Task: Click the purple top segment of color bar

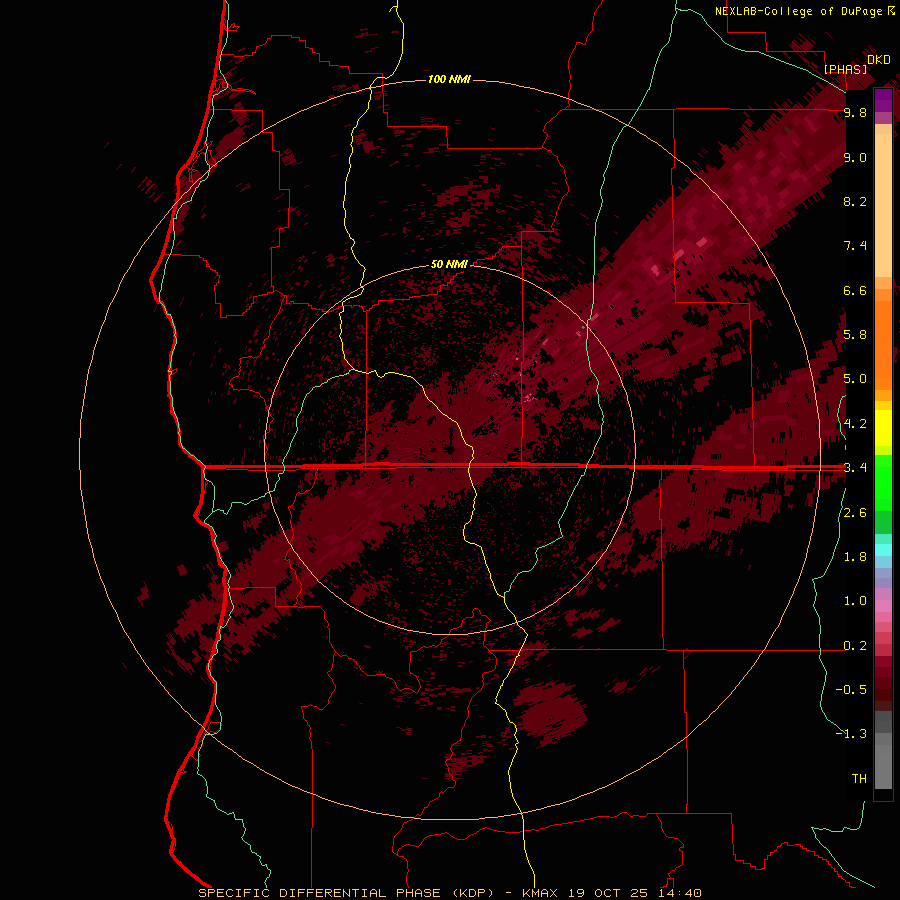Action: (x=883, y=100)
